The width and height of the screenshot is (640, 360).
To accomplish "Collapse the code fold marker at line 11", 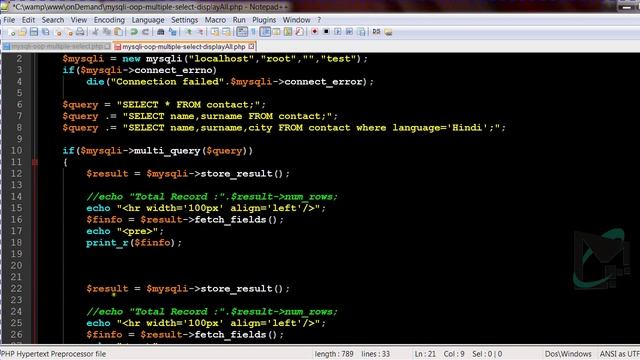I will (x=35, y=162).
